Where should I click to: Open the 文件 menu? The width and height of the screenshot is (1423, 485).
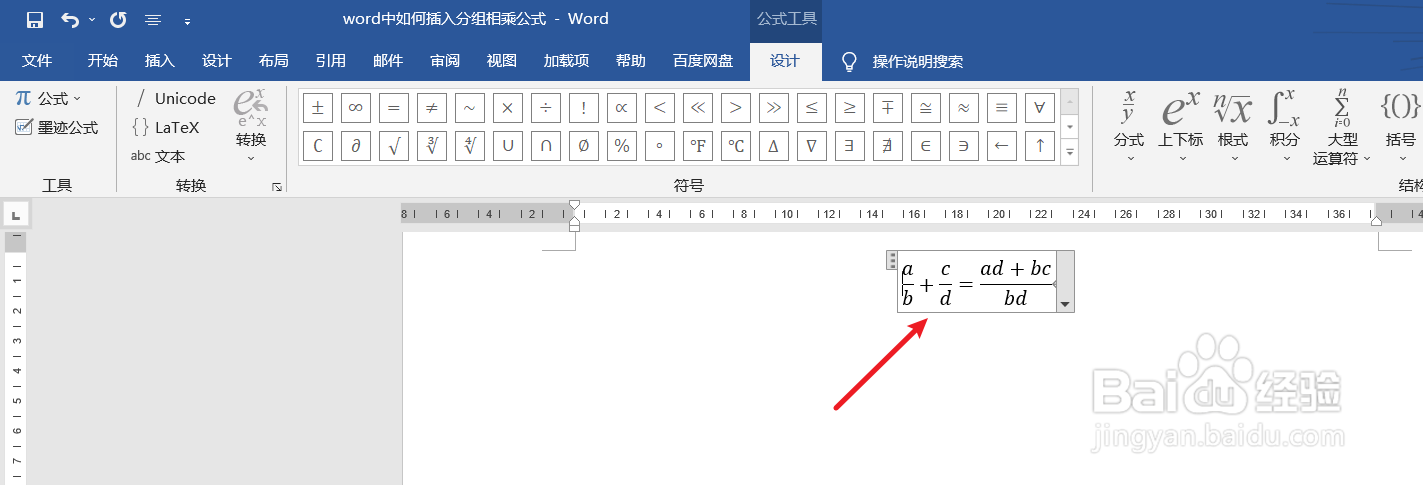(37, 61)
